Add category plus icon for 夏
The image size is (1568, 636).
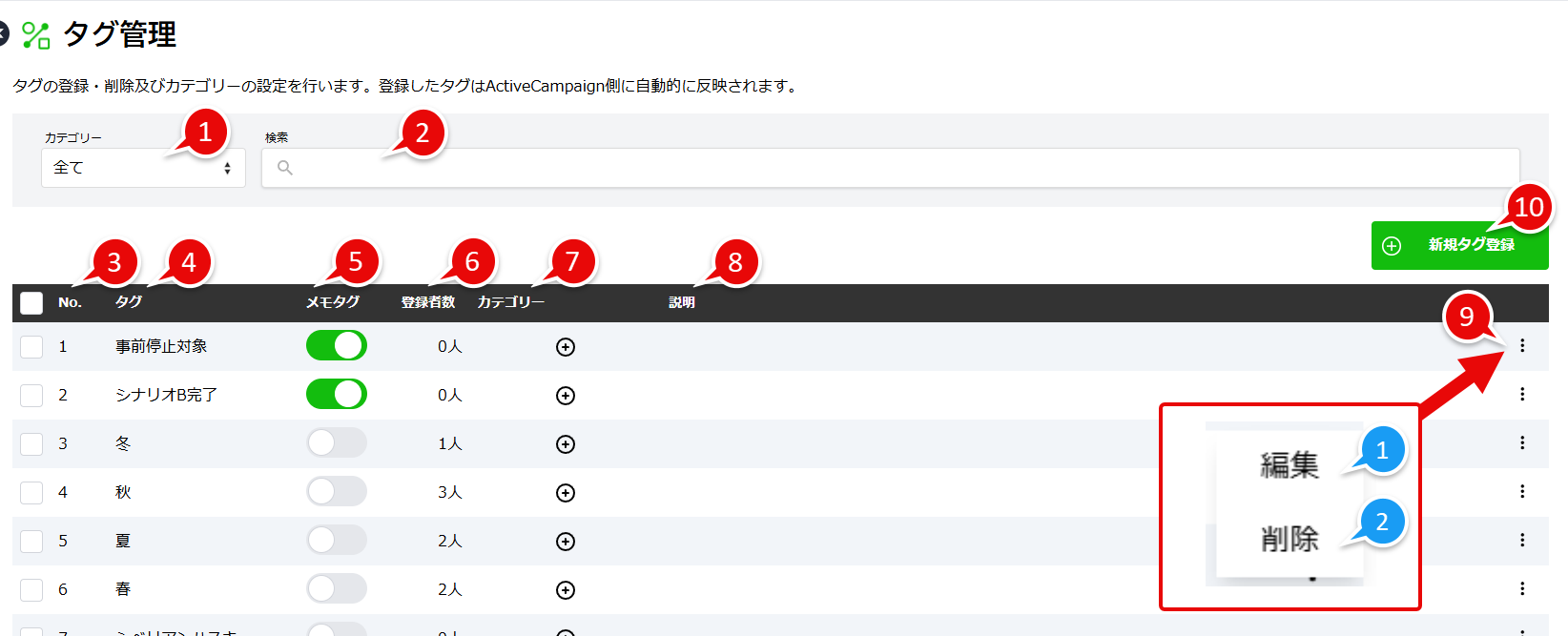click(x=566, y=542)
